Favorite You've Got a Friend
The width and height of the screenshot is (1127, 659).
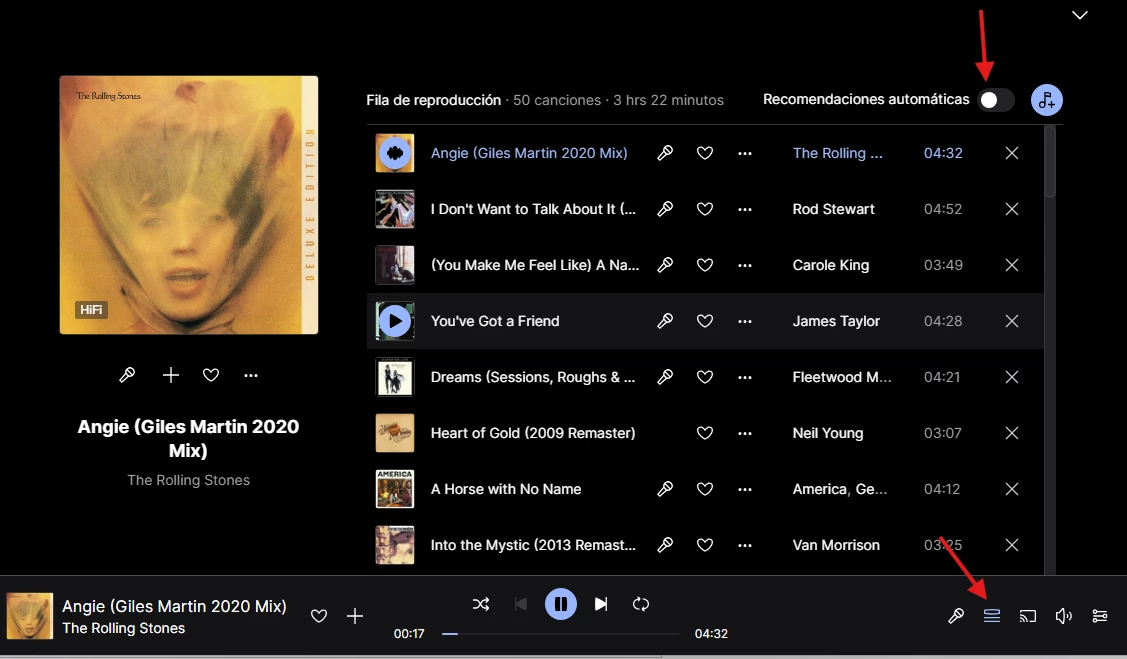point(705,321)
